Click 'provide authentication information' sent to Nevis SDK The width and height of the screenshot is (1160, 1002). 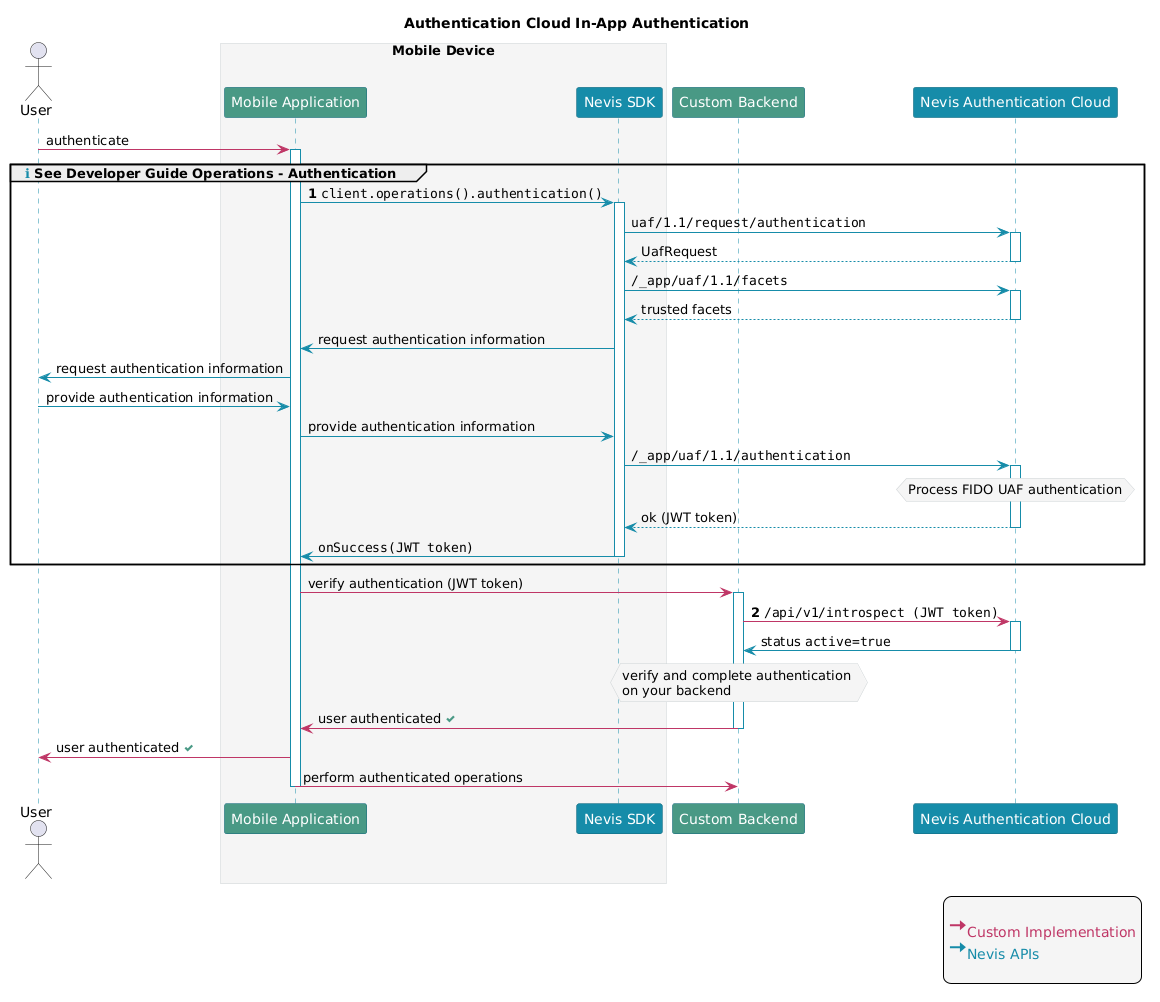click(x=421, y=427)
